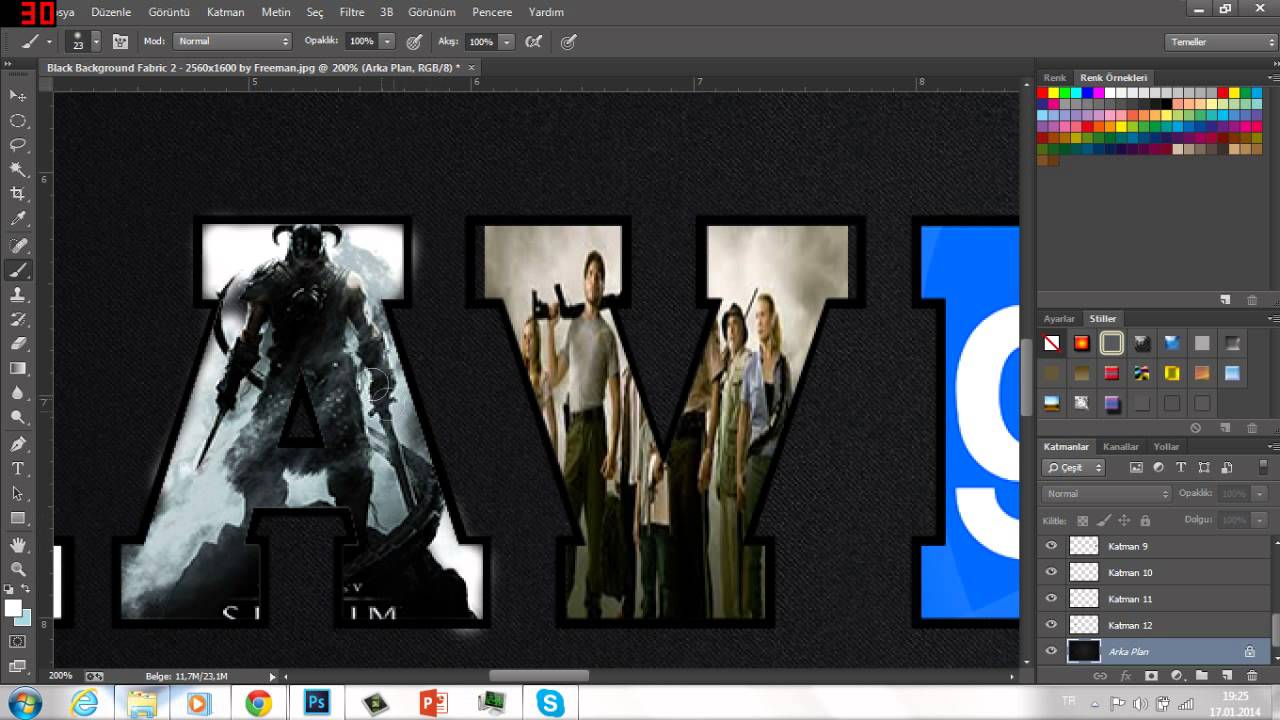The image size is (1280, 720).
Task: Select the Lasso tool
Action: [18, 145]
